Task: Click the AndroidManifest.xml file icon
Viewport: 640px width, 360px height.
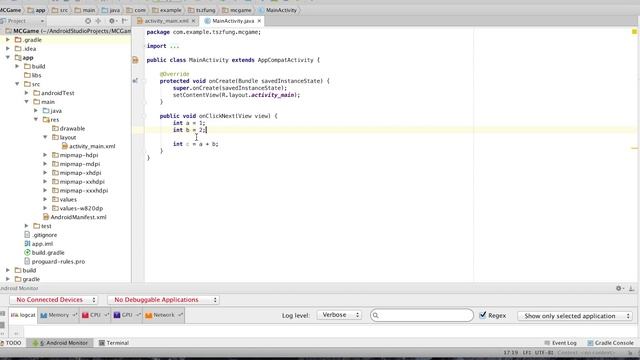Action: pyautogui.click(x=46, y=217)
